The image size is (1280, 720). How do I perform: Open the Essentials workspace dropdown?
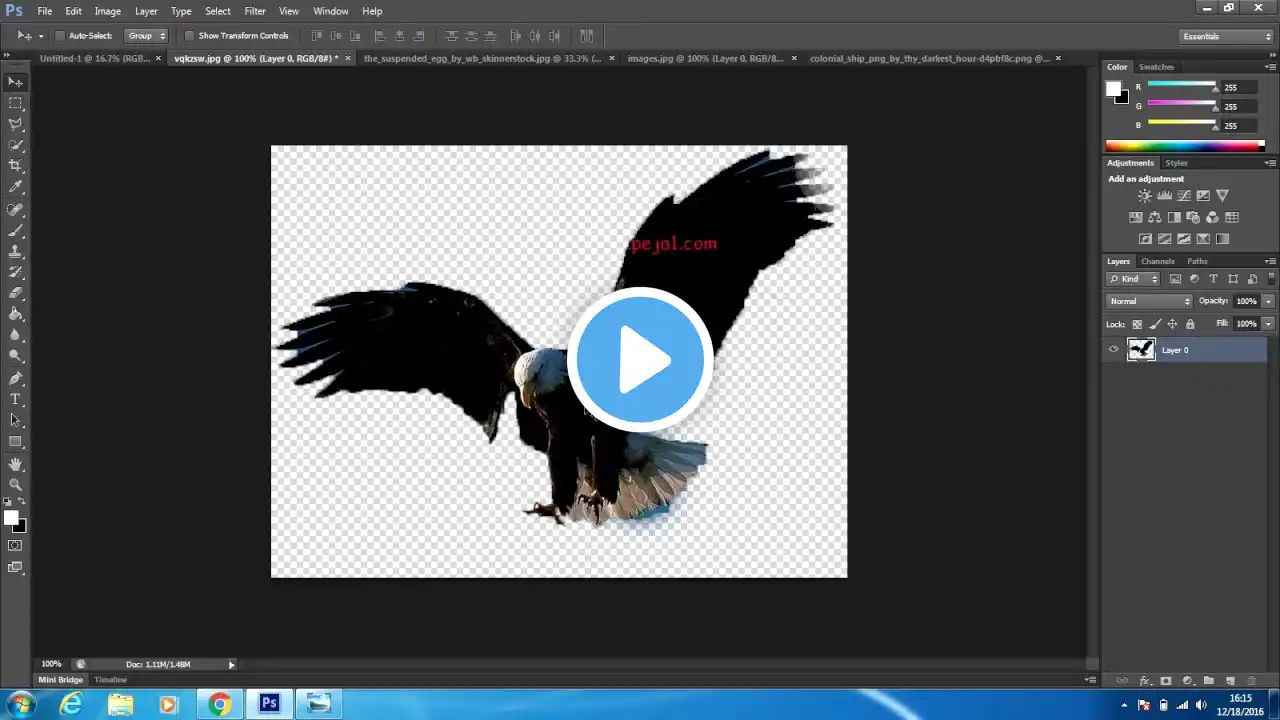(x=1226, y=36)
